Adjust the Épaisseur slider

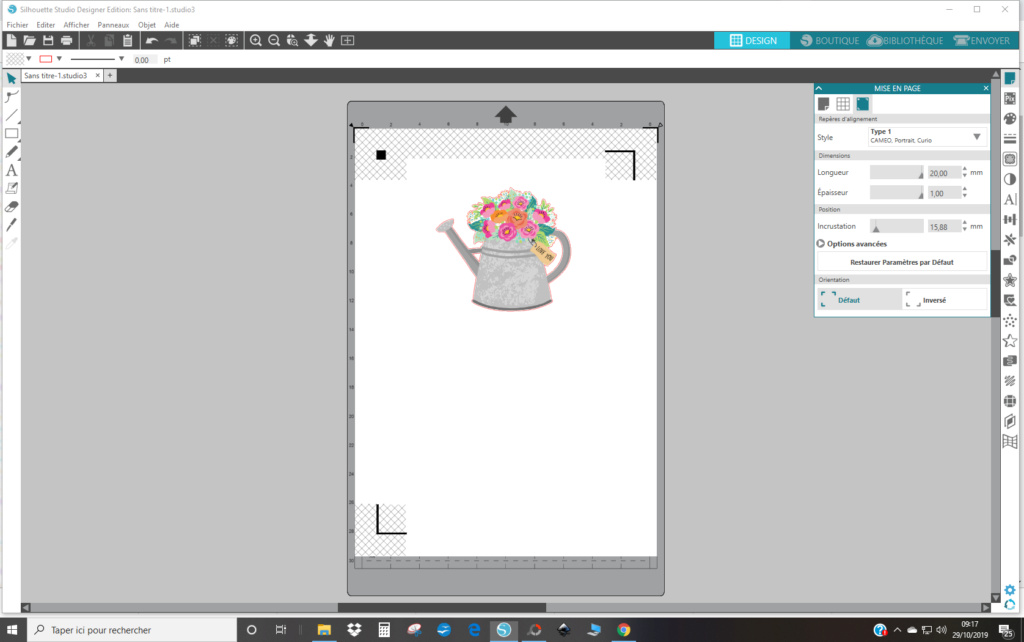click(x=896, y=193)
